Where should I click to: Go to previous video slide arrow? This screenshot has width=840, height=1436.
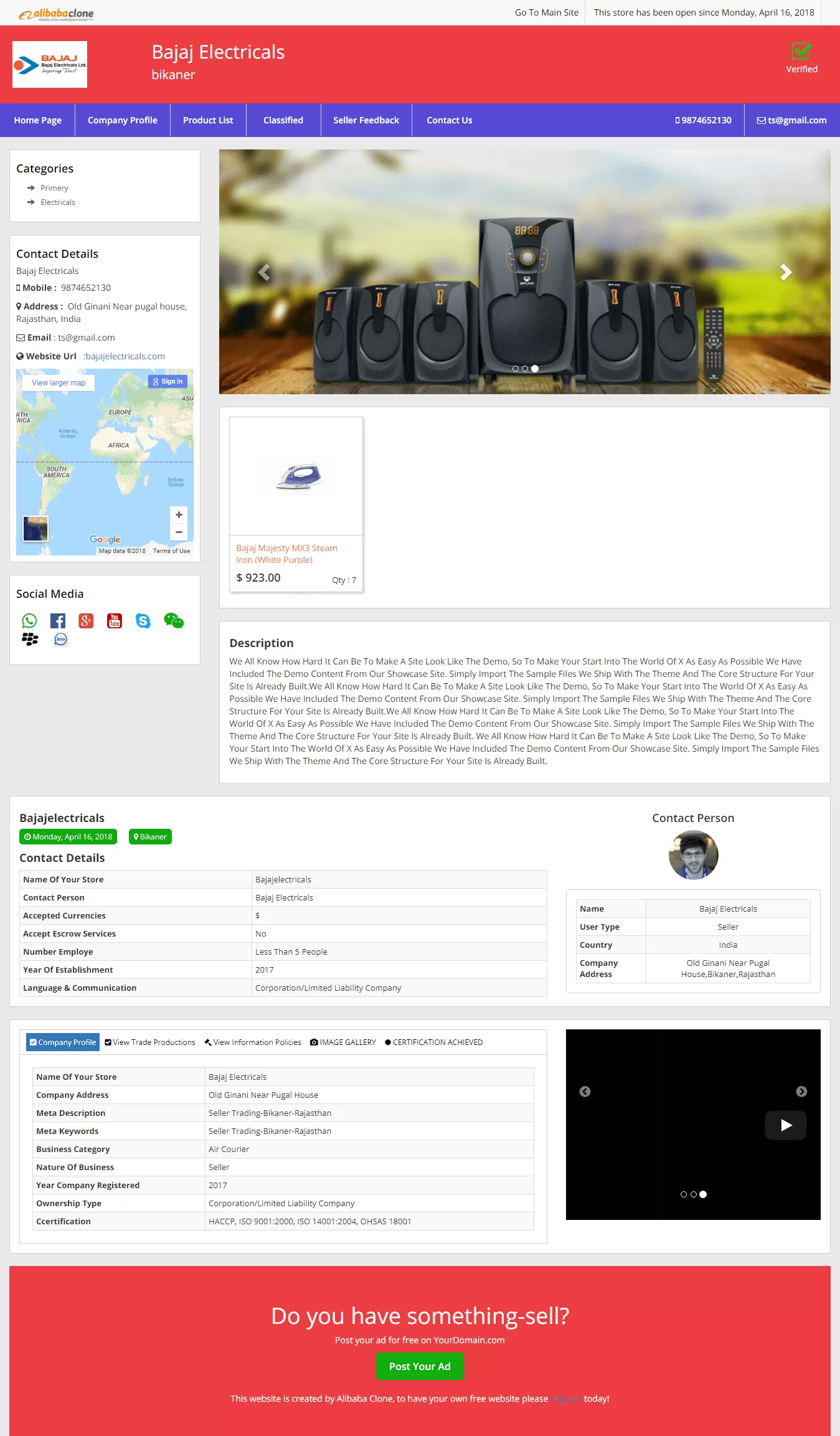point(585,1092)
